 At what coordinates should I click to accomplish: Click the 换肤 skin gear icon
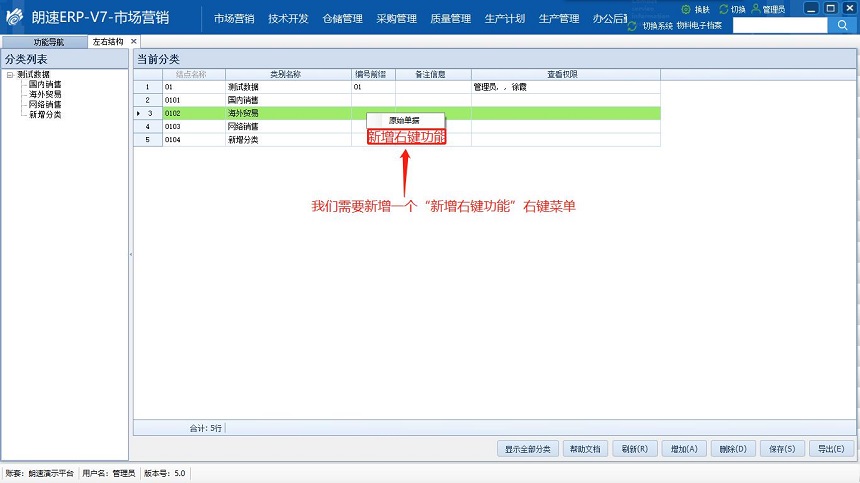(x=686, y=9)
